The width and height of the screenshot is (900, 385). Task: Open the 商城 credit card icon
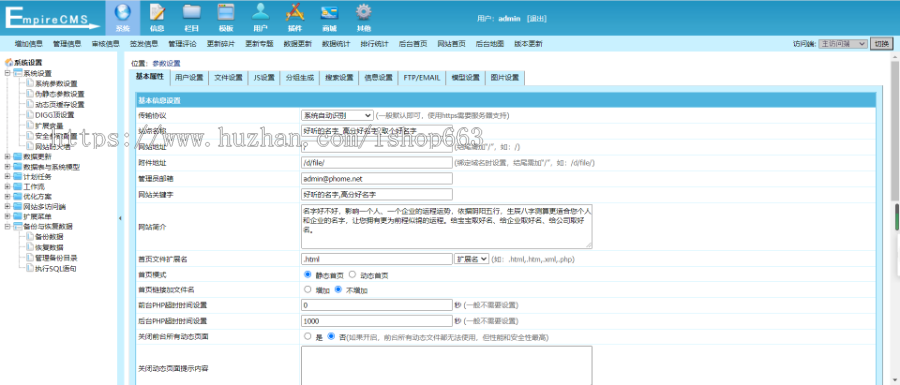pyautogui.click(x=329, y=12)
